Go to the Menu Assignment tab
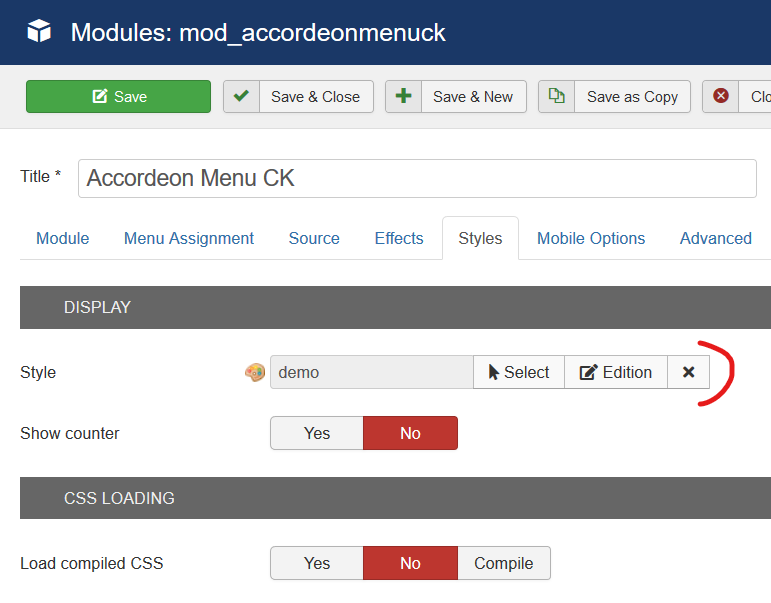The height and width of the screenshot is (603, 771). [x=189, y=239]
